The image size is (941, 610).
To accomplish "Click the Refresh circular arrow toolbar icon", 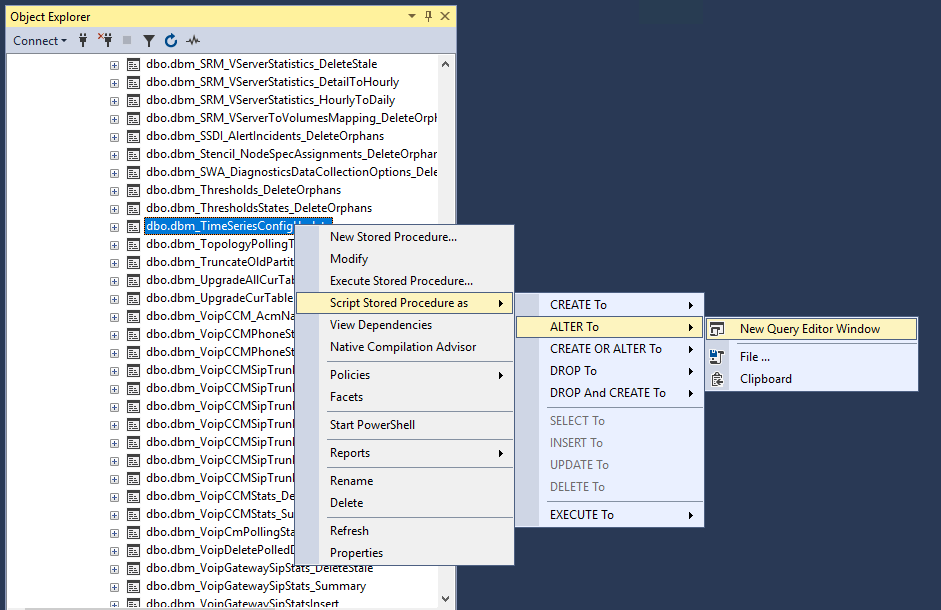I will point(171,40).
